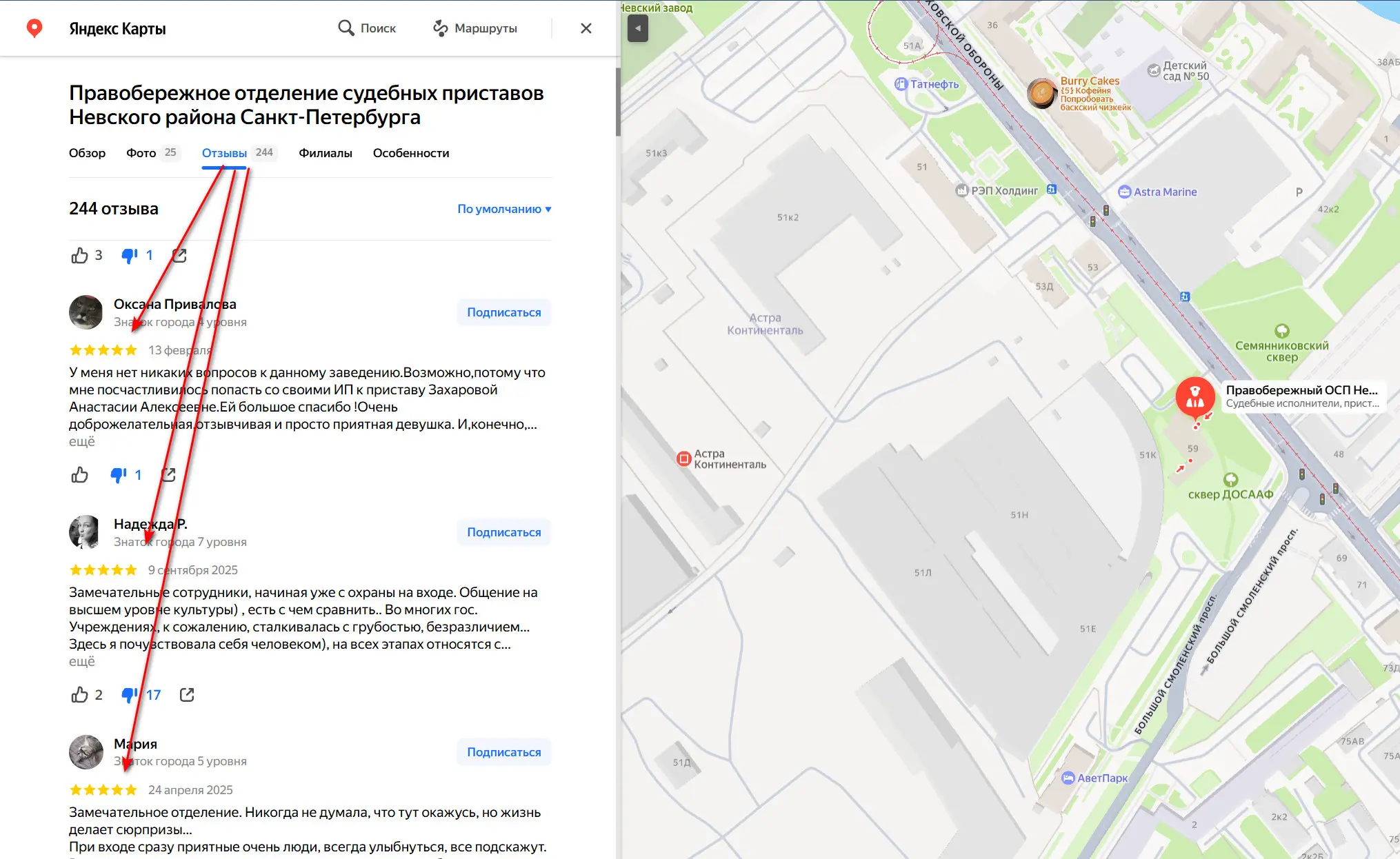Expand Оксана Привалова's review with ещё

pos(81,442)
